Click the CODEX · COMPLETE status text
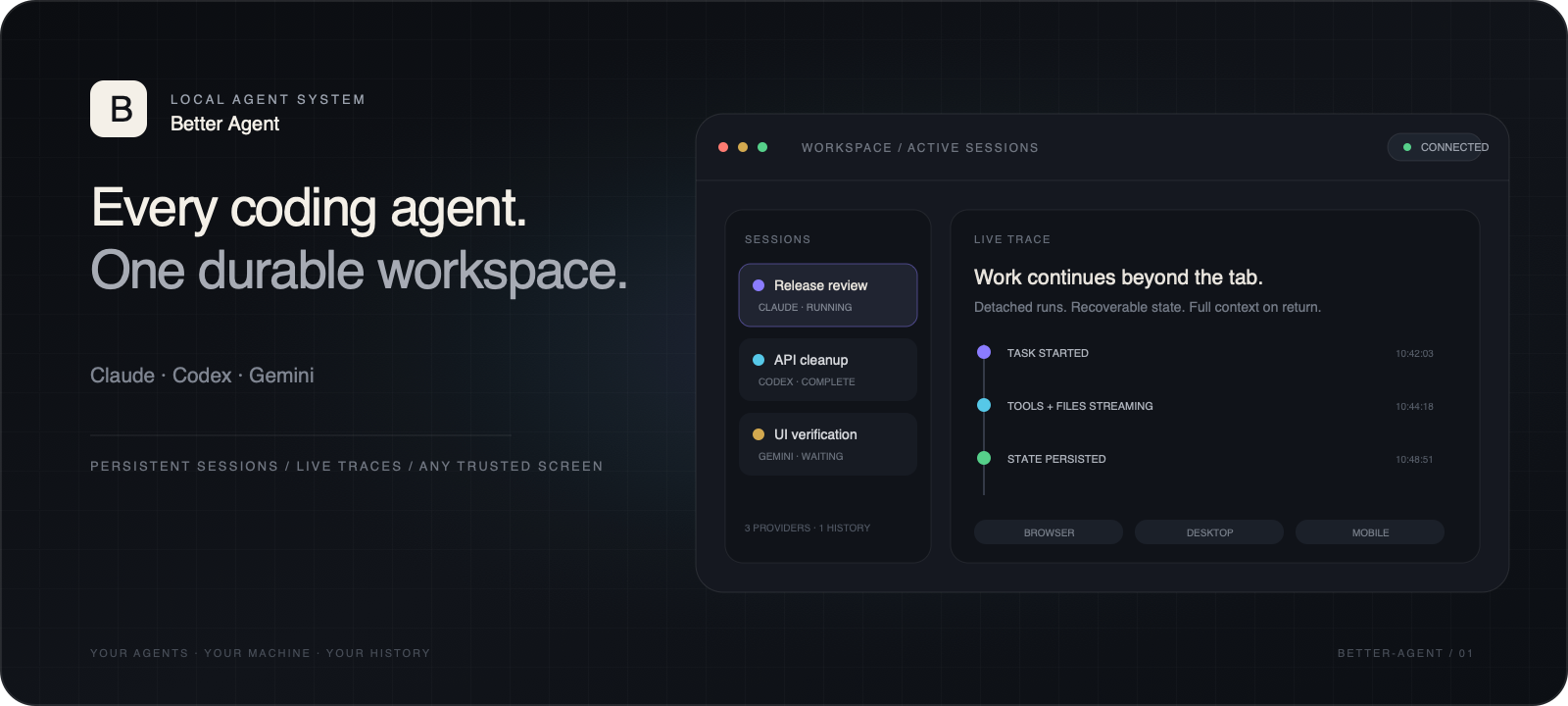 pyautogui.click(x=807, y=382)
